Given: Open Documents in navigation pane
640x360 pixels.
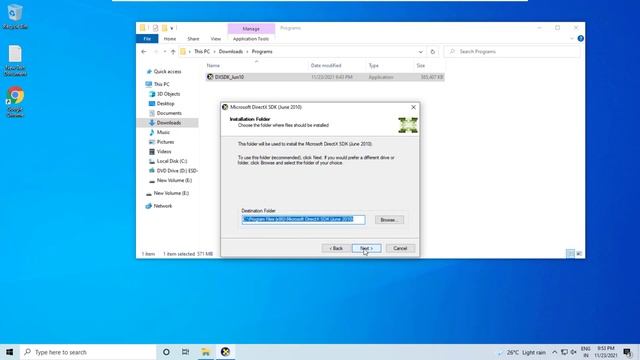Looking at the screenshot, I should coord(169,113).
